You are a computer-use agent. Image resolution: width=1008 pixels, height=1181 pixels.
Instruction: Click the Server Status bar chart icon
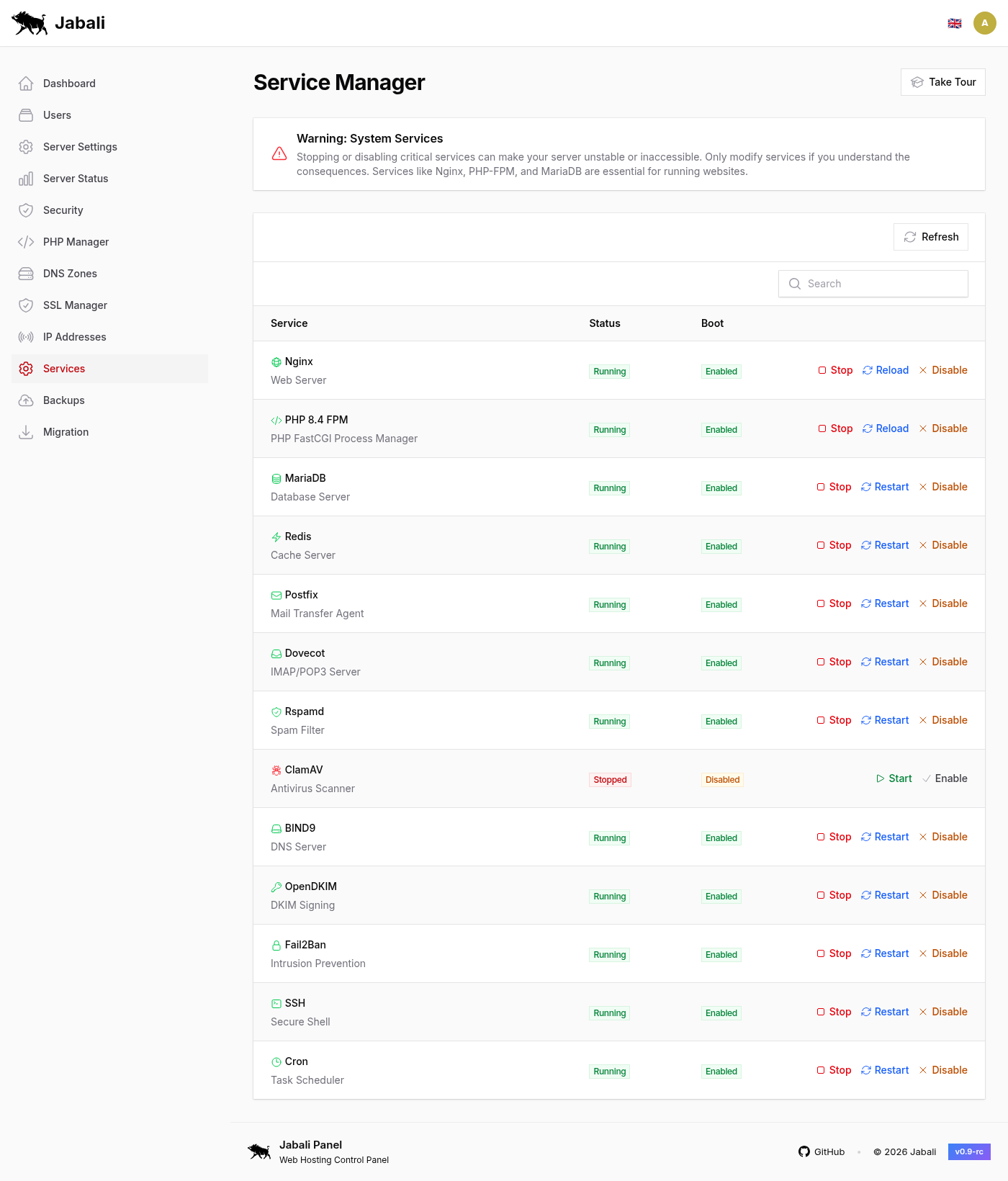pyautogui.click(x=26, y=179)
